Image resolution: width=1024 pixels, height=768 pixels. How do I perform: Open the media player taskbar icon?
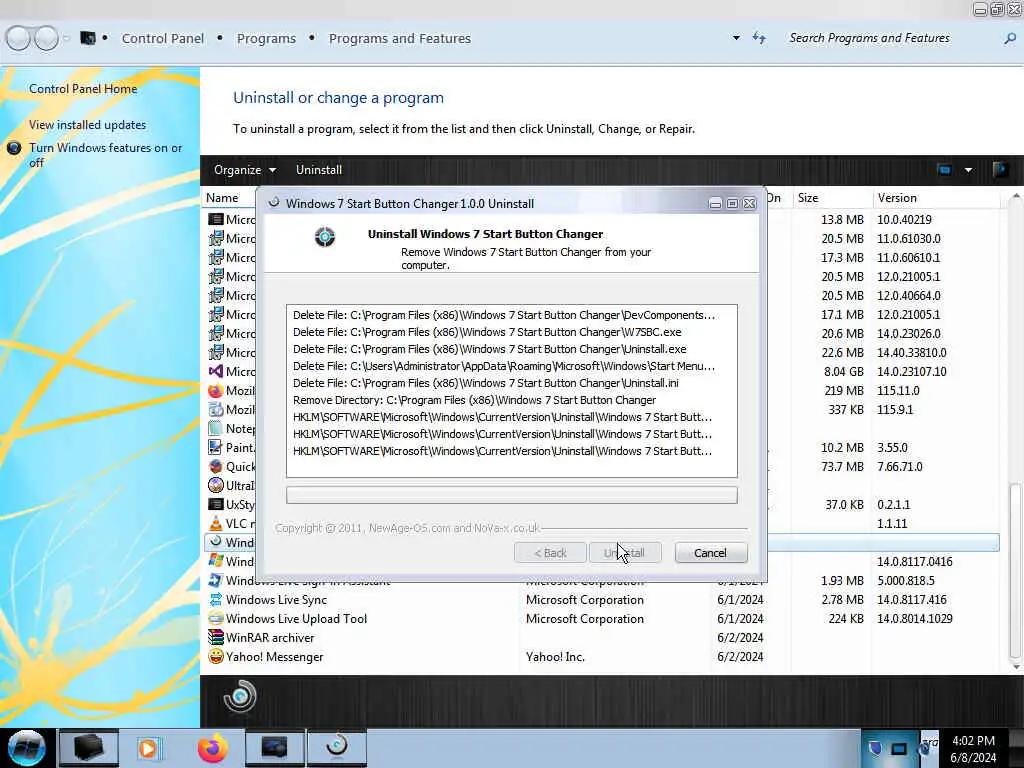pyautogui.click(x=148, y=748)
